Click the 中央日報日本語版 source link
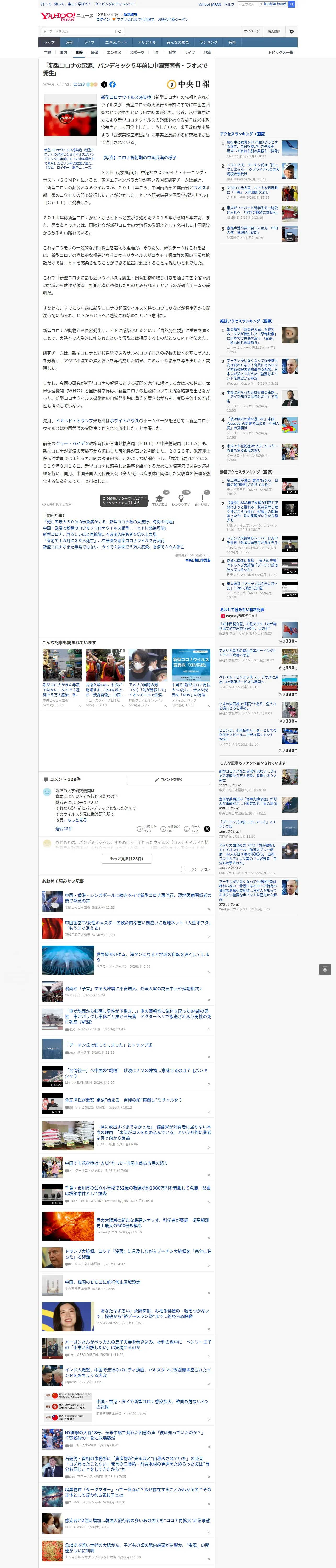This screenshot has width=336, height=1568. pyautogui.click(x=198, y=560)
